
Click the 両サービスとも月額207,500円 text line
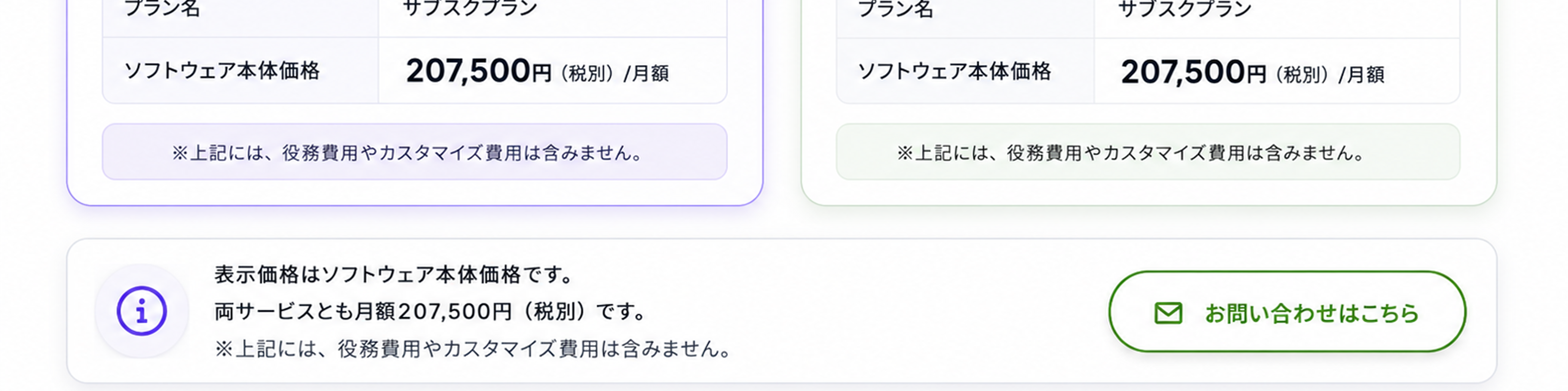click(430, 312)
